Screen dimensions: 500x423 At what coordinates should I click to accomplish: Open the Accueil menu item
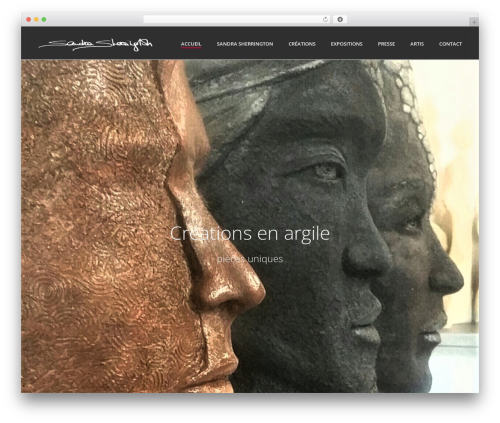(x=191, y=44)
